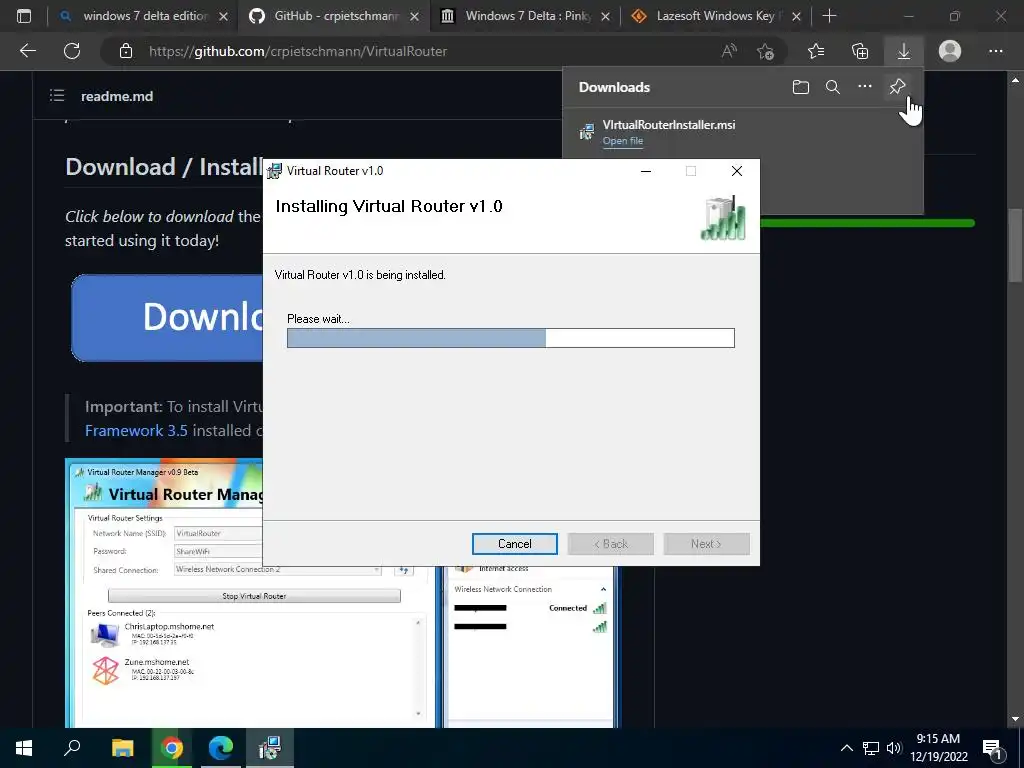Switch to Windows 7 Delta Pinky tab

tap(526, 16)
